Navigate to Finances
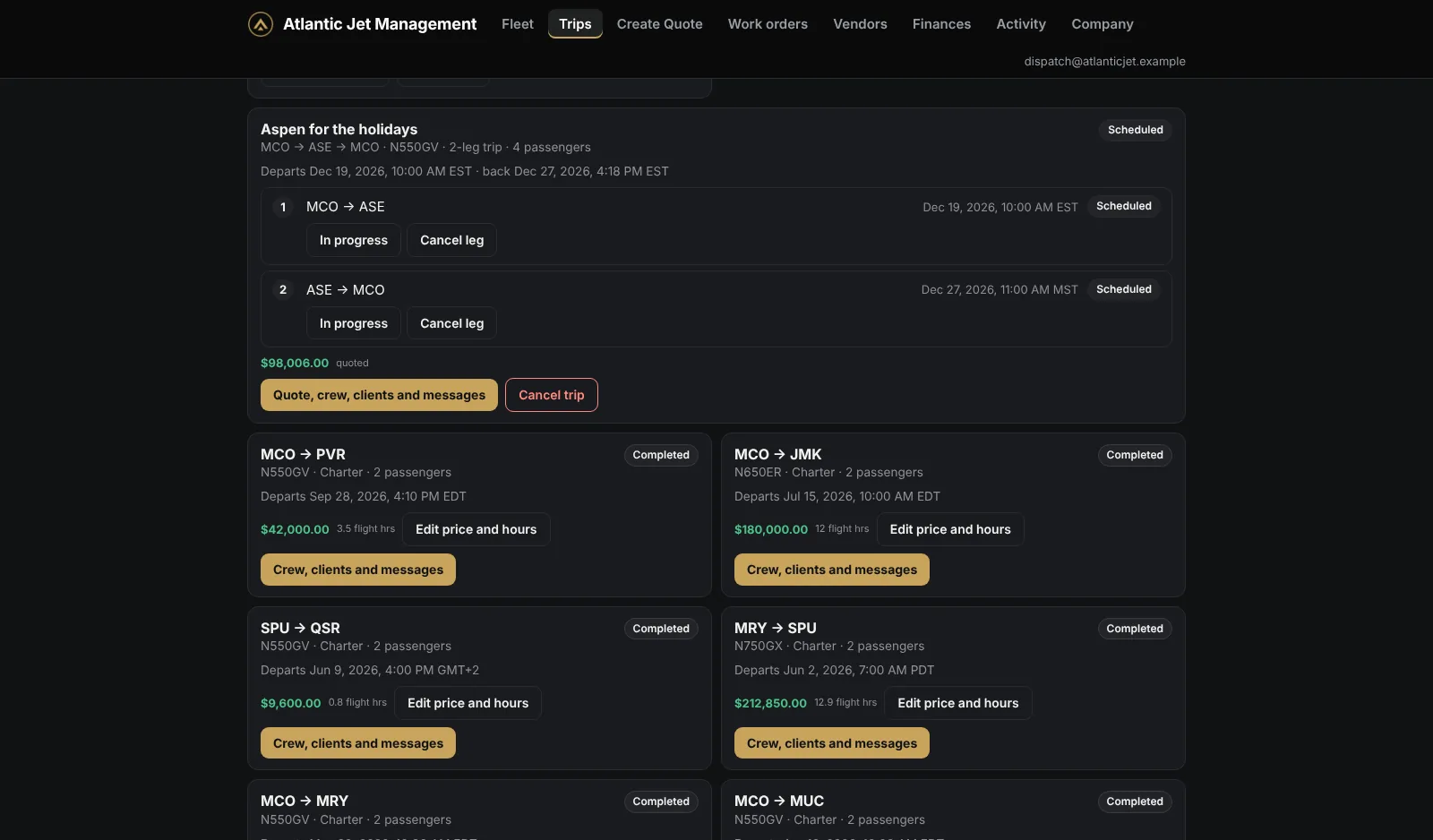This screenshot has height=840, width=1433. point(941,24)
